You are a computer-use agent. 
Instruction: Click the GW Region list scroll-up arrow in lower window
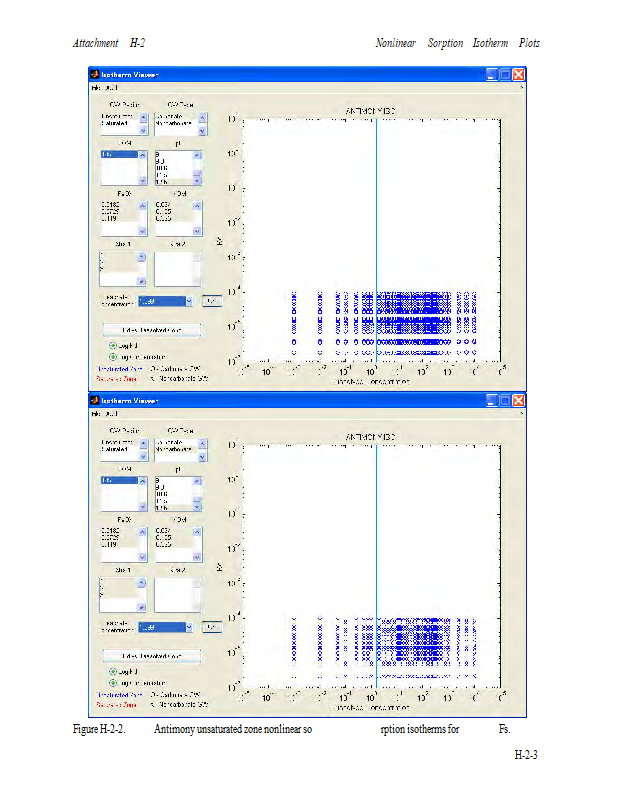[141, 441]
